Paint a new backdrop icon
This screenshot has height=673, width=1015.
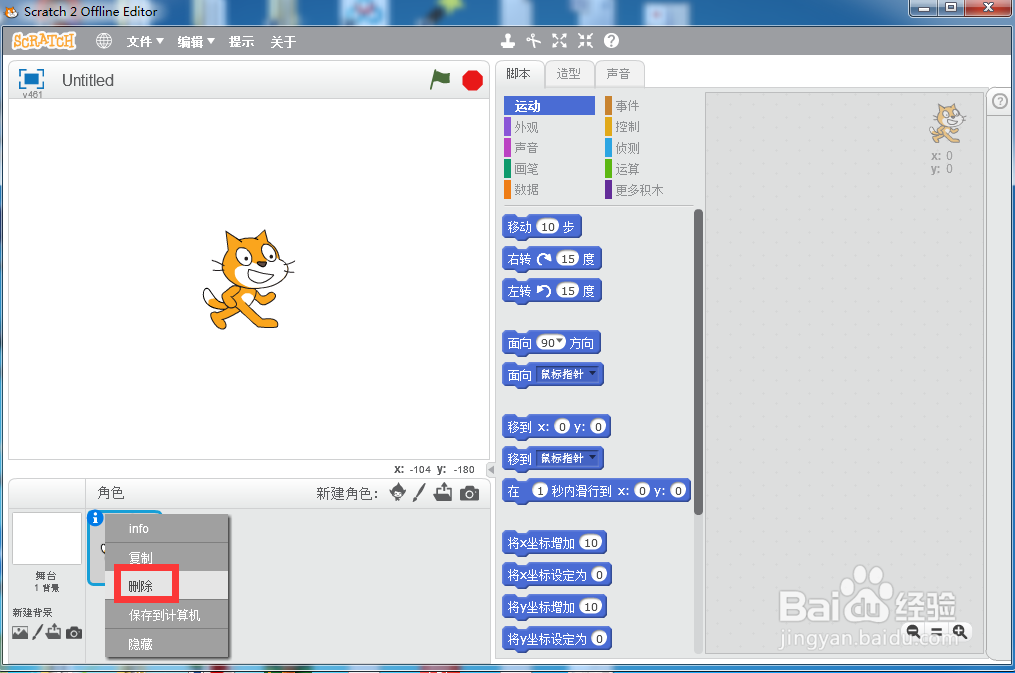pos(38,632)
